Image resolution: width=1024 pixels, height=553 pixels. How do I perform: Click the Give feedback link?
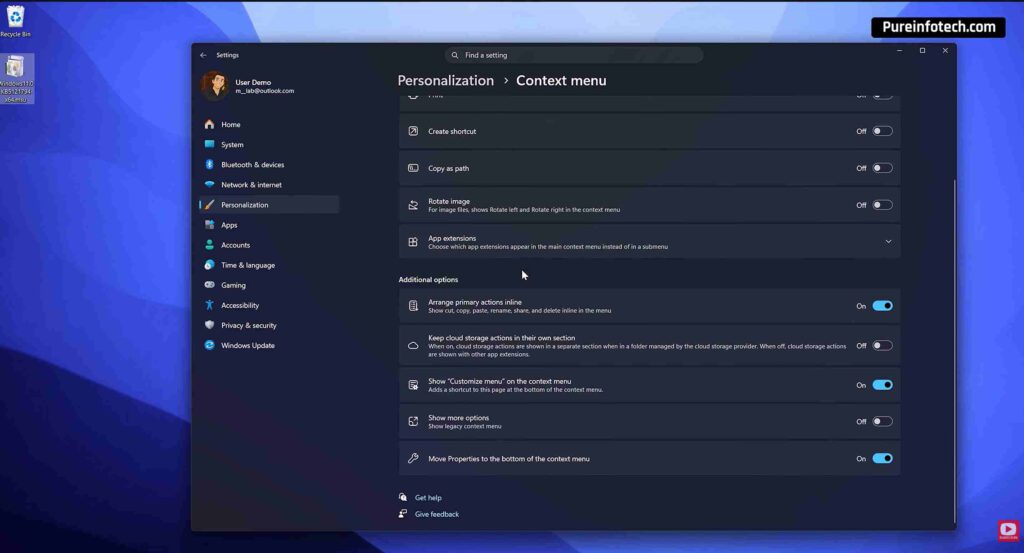click(436, 514)
